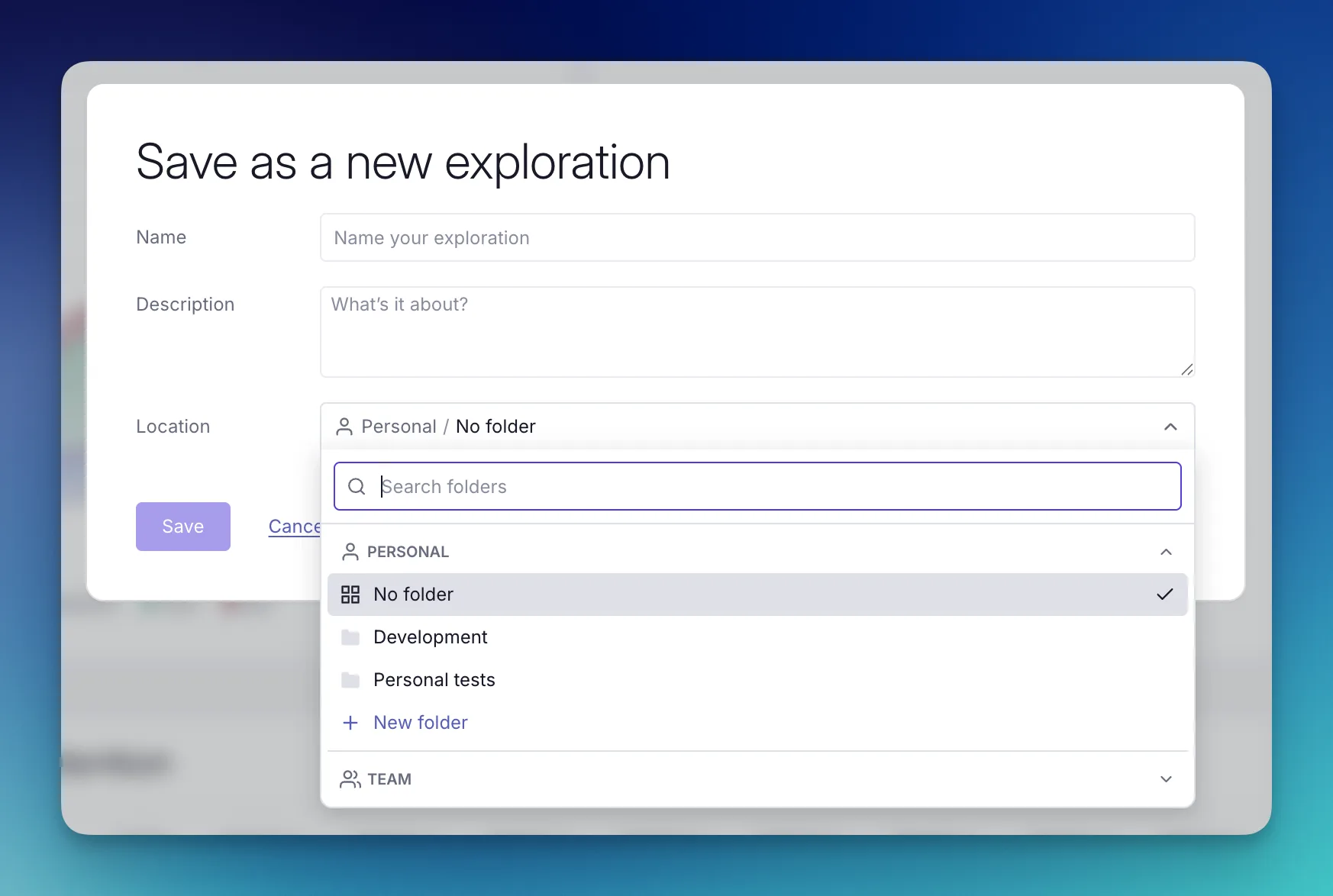Click the TEAM group people icon
This screenshot has height=896, width=1333.
(350, 779)
